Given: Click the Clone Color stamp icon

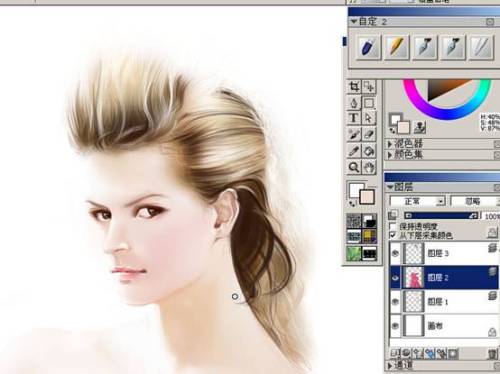Looking at the screenshot, I should click(420, 127).
